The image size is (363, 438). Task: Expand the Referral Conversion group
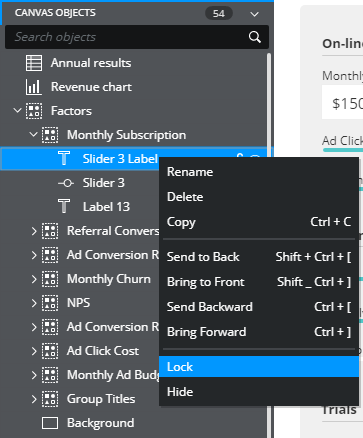(34, 231)
